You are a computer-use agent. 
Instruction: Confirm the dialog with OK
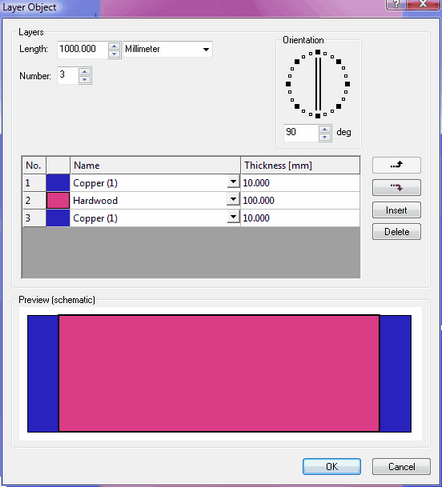point(332,466)
